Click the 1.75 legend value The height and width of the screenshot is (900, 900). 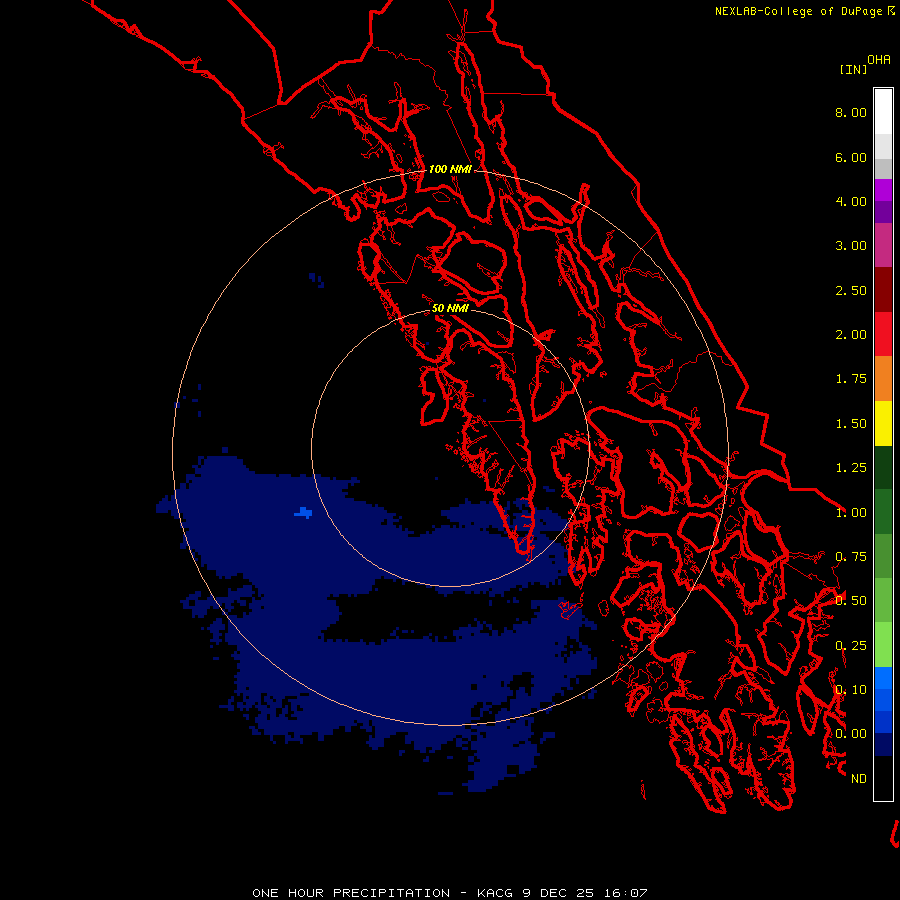(x=851, y=379)
